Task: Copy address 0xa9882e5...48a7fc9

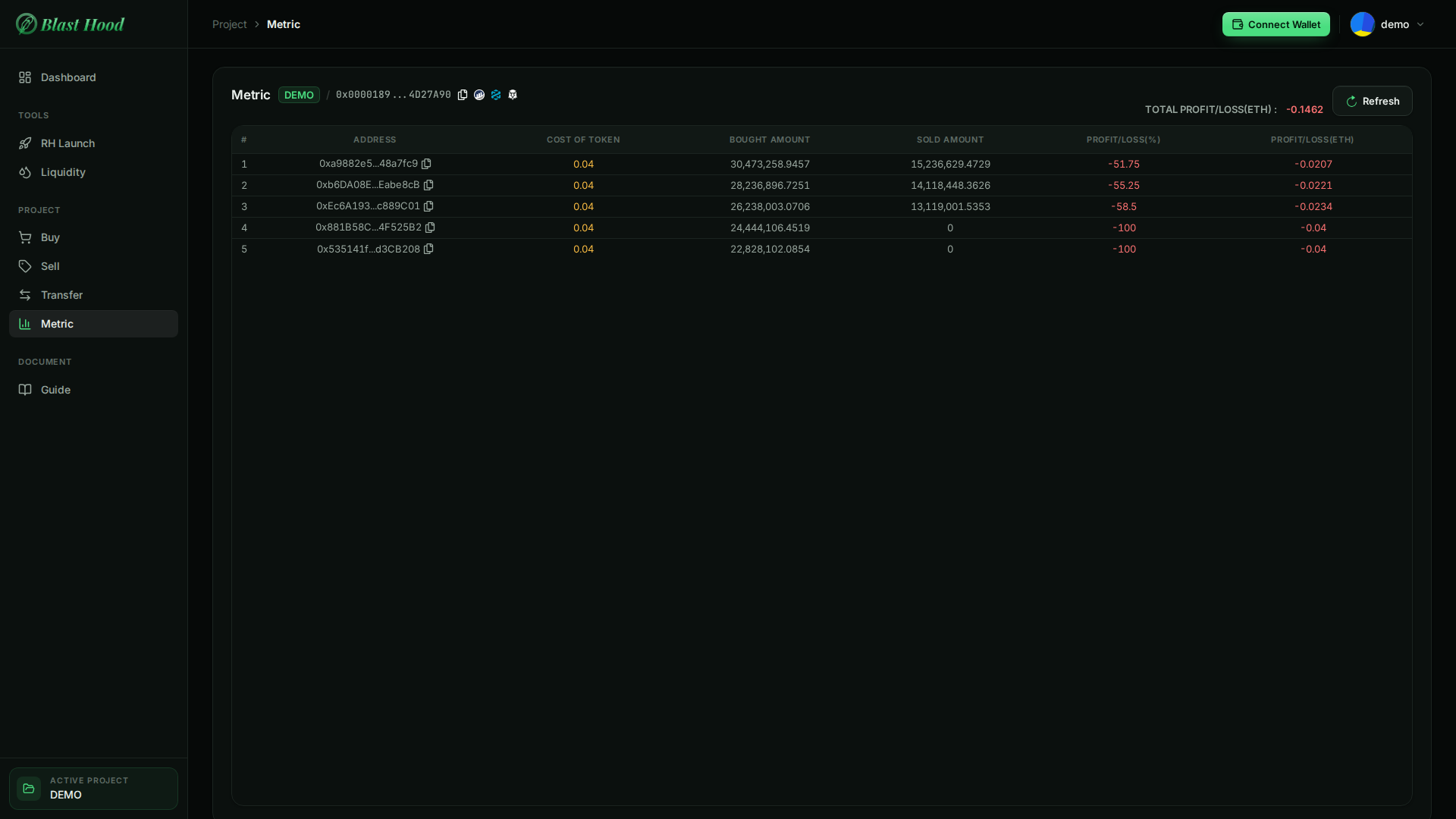Action: pyautogui.click(x=426, y=164)
